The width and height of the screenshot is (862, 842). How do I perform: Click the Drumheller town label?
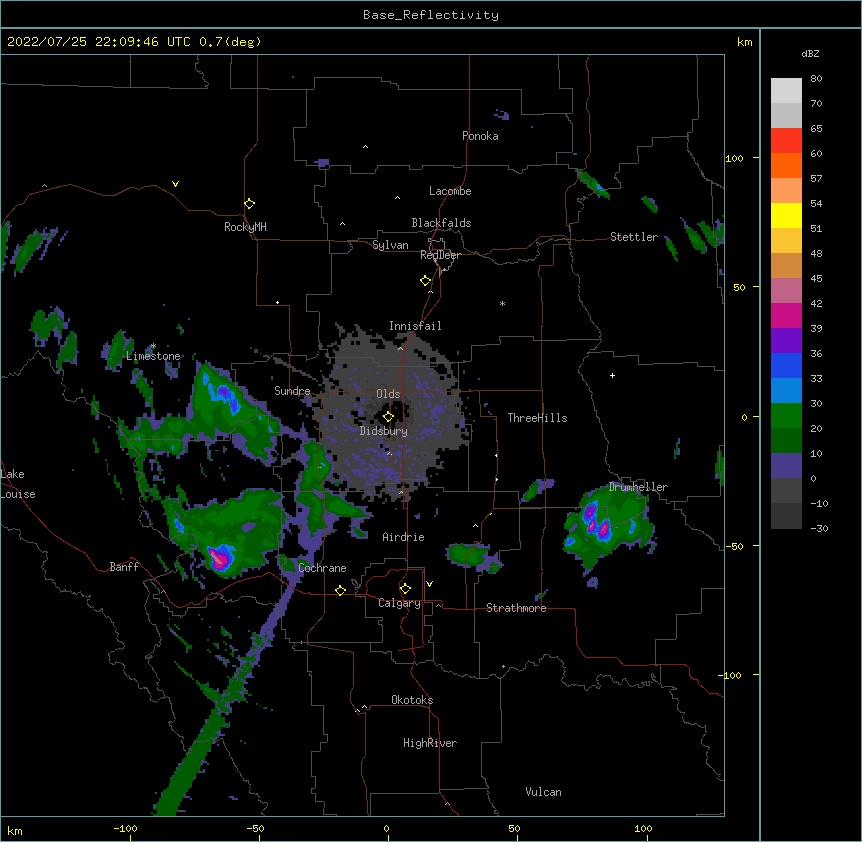[x=638, y=487]
